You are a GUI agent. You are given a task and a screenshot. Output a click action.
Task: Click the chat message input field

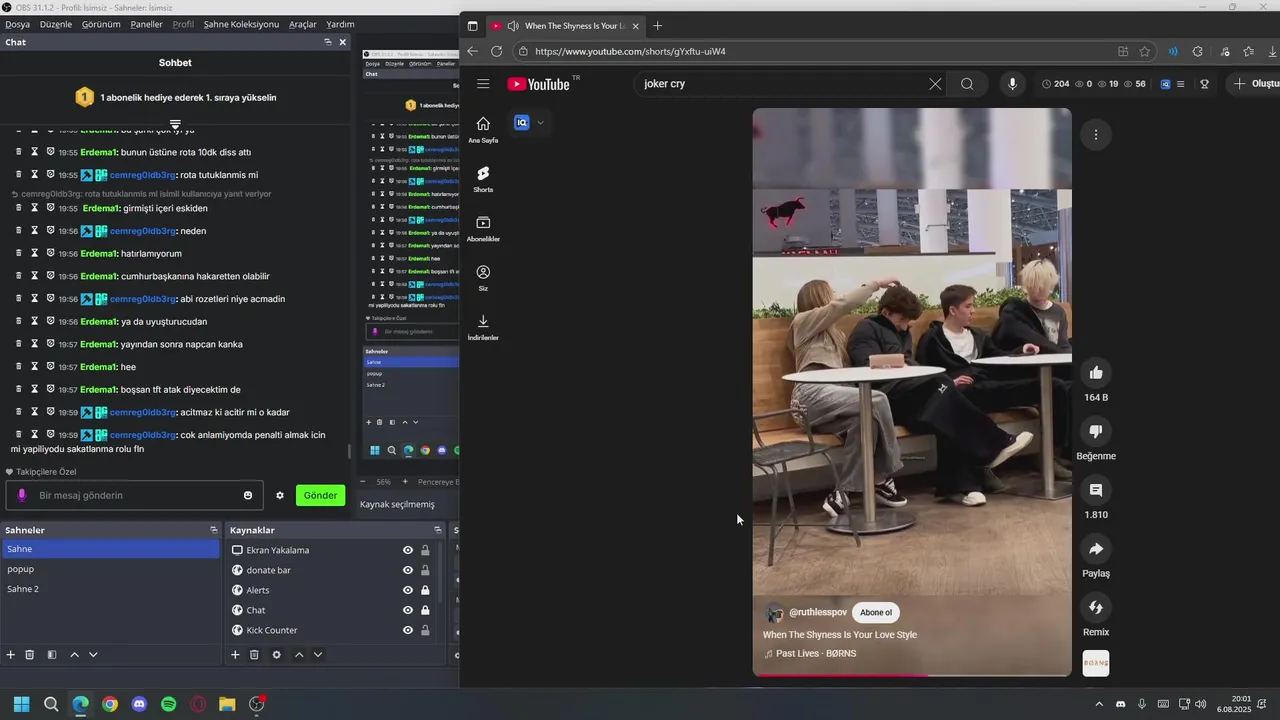(x=135, y=495)
